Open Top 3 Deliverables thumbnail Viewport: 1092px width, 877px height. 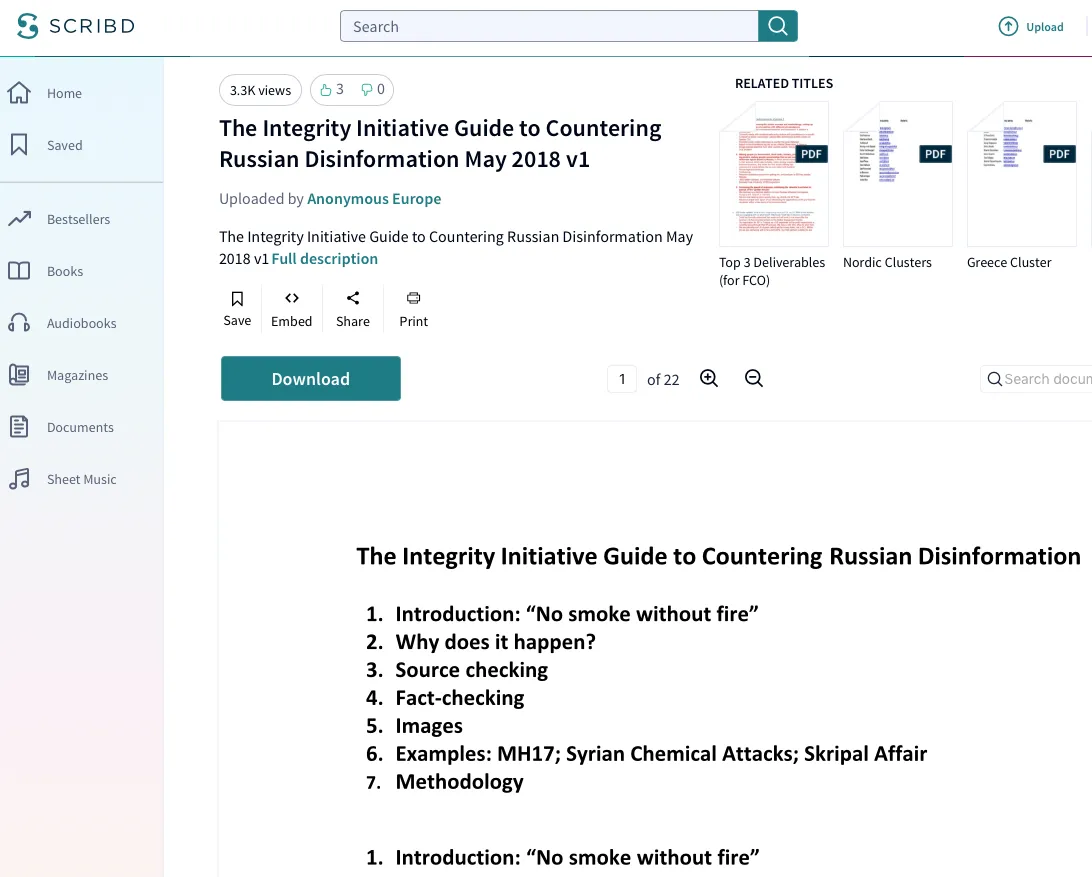coord(774,174)
